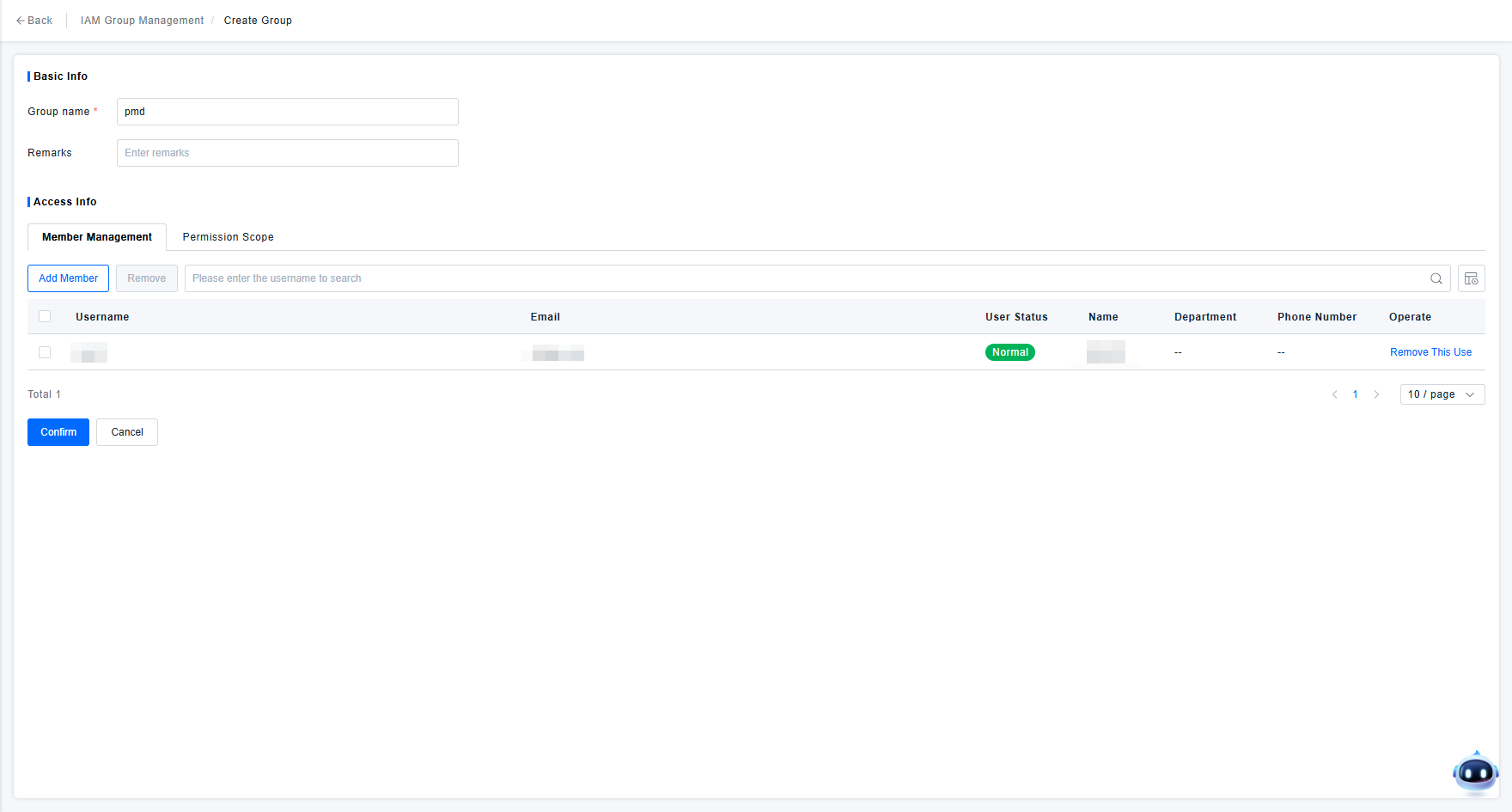Expand the 10 / page dropdown
Viewport: 1512px width, 812px height.
click(x=1442, y=394)
